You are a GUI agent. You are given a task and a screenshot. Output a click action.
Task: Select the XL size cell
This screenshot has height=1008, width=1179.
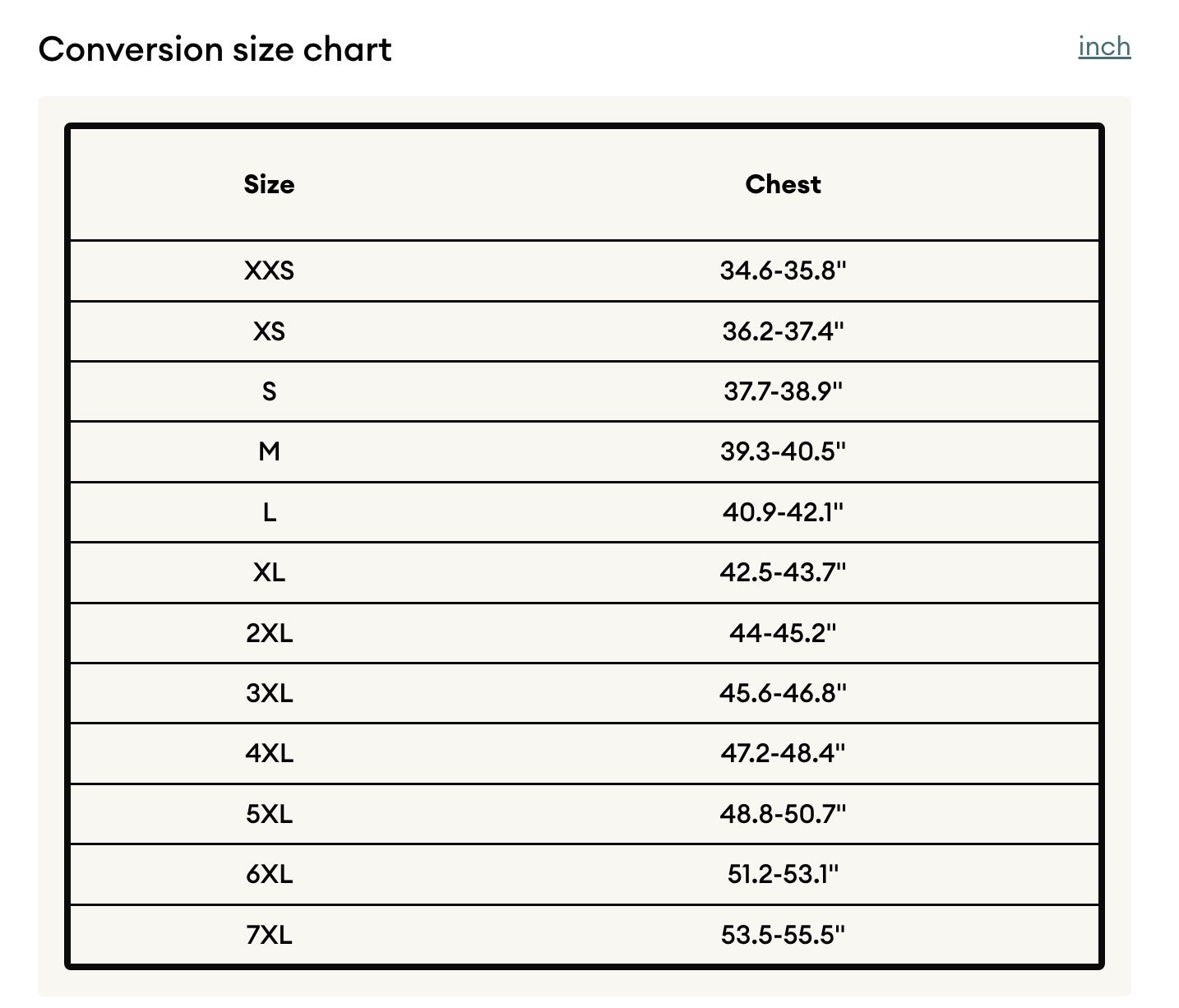(269, 572)
